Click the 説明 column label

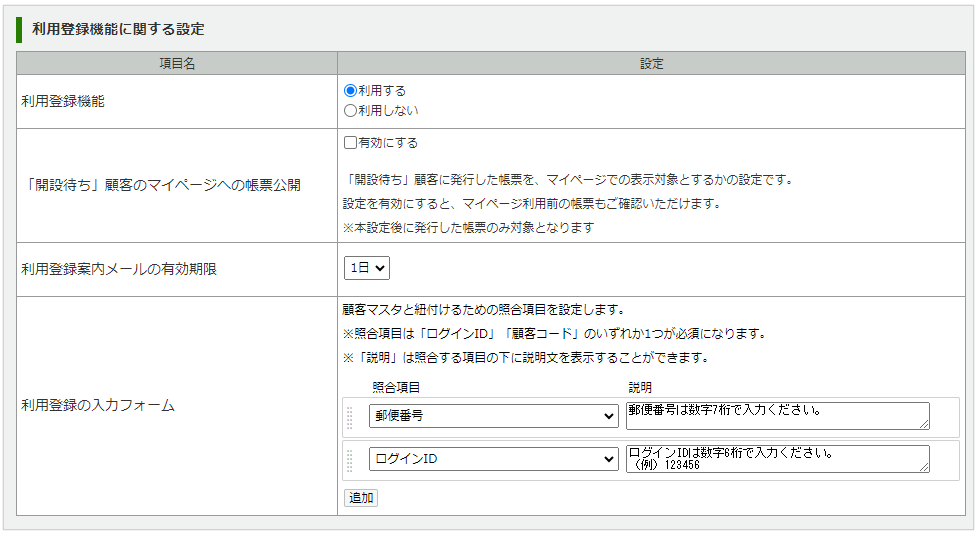pyautogui.click(x=640, y=387)
